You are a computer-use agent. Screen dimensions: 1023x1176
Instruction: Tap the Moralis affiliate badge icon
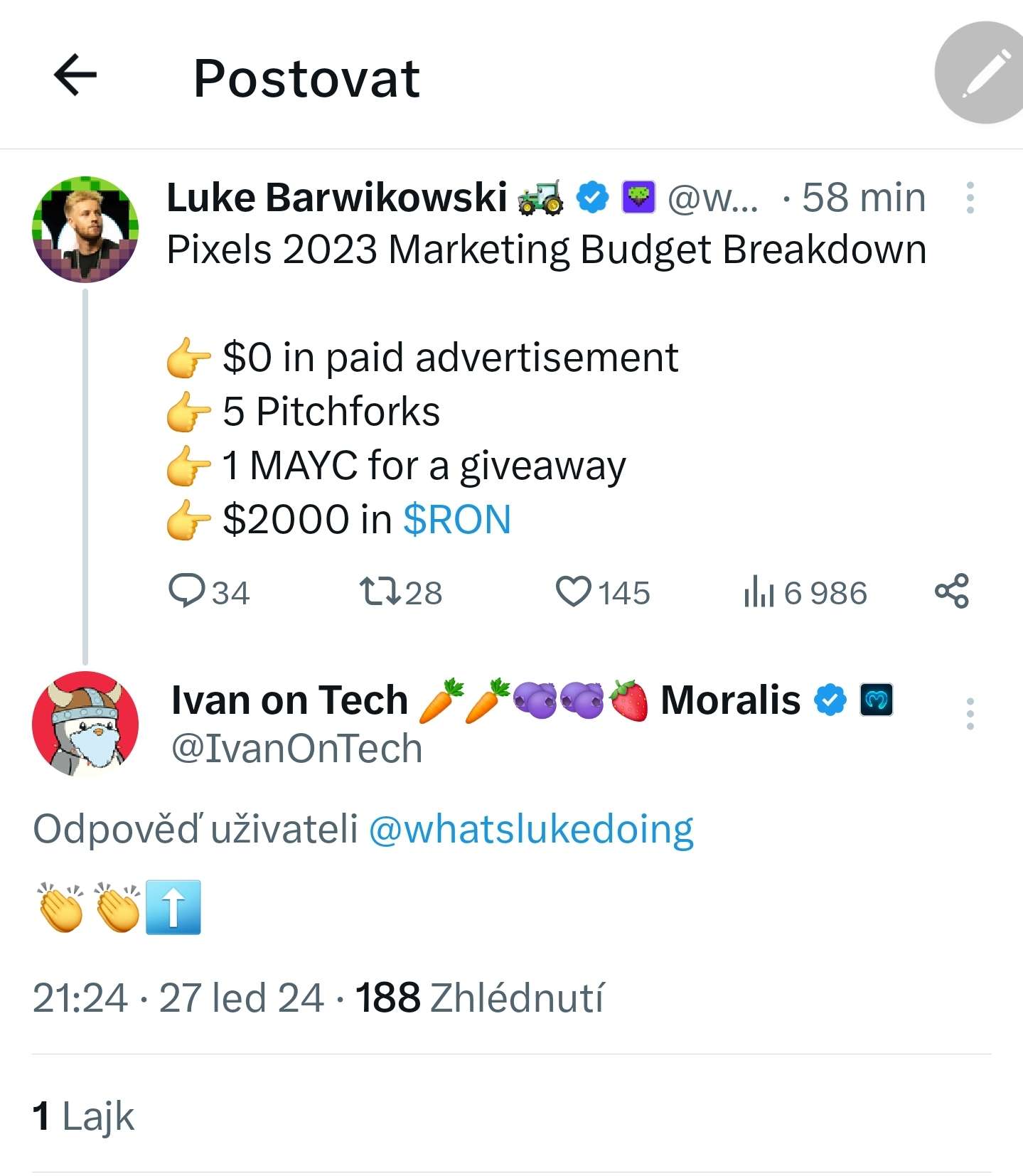point(876,700)
